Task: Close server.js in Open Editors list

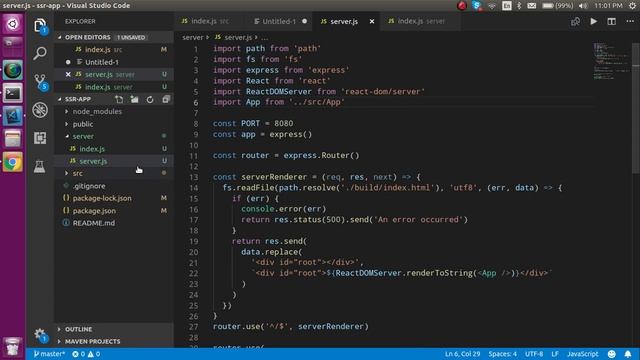Action: (x=68, y=74)
